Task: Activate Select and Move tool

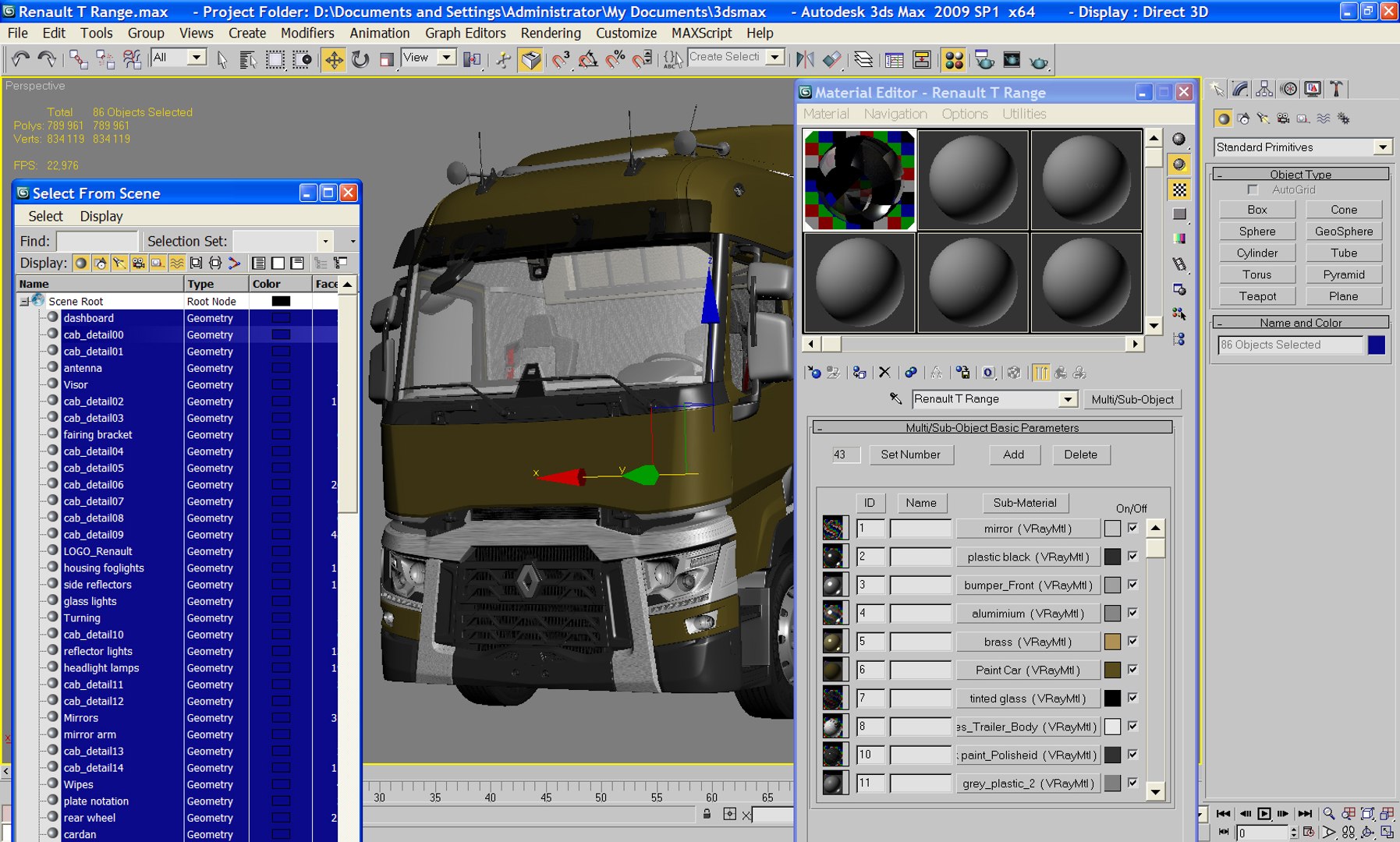Action: (x=334, y=59)
